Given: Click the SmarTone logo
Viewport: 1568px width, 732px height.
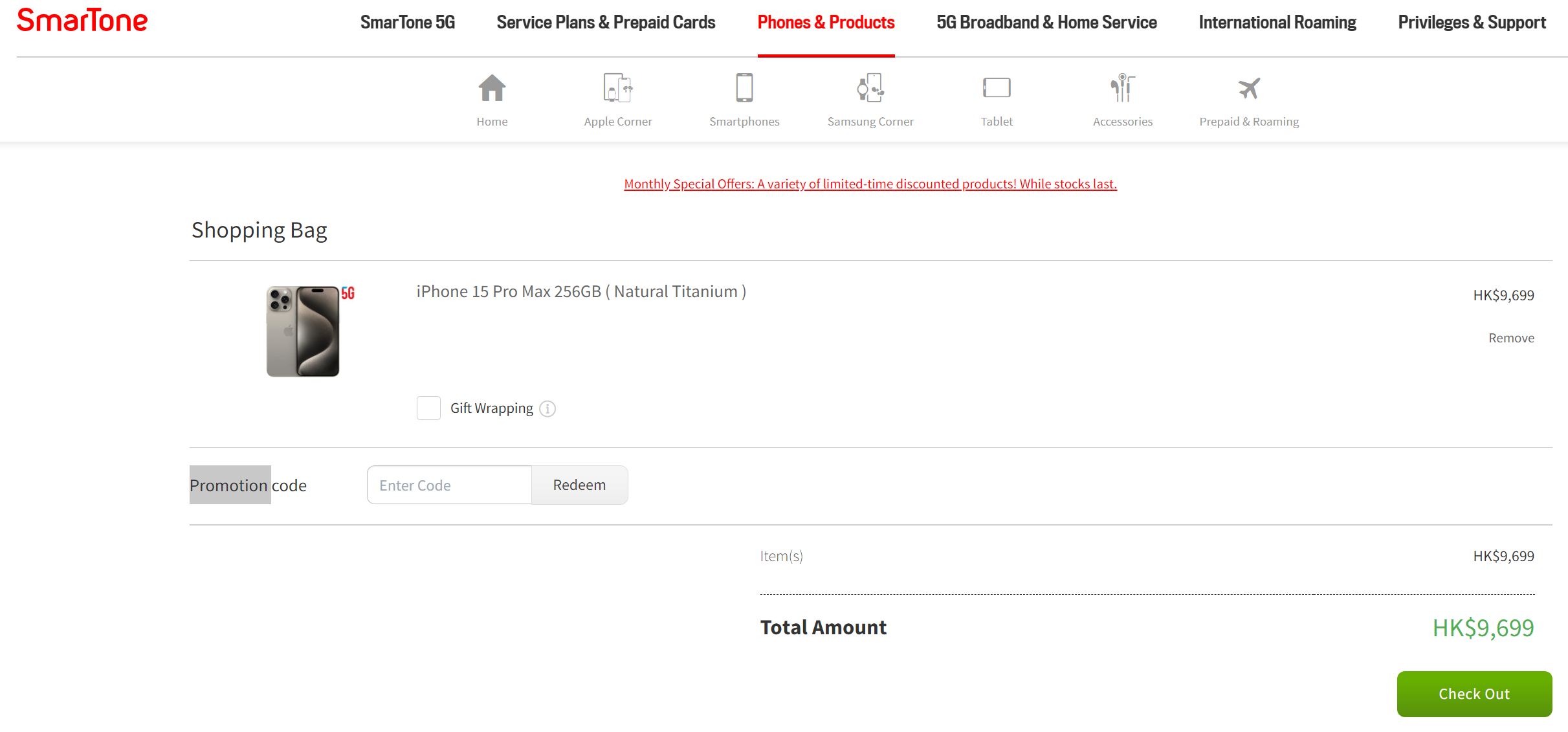Looking at the screenshot, I should [x=82, y=20].
